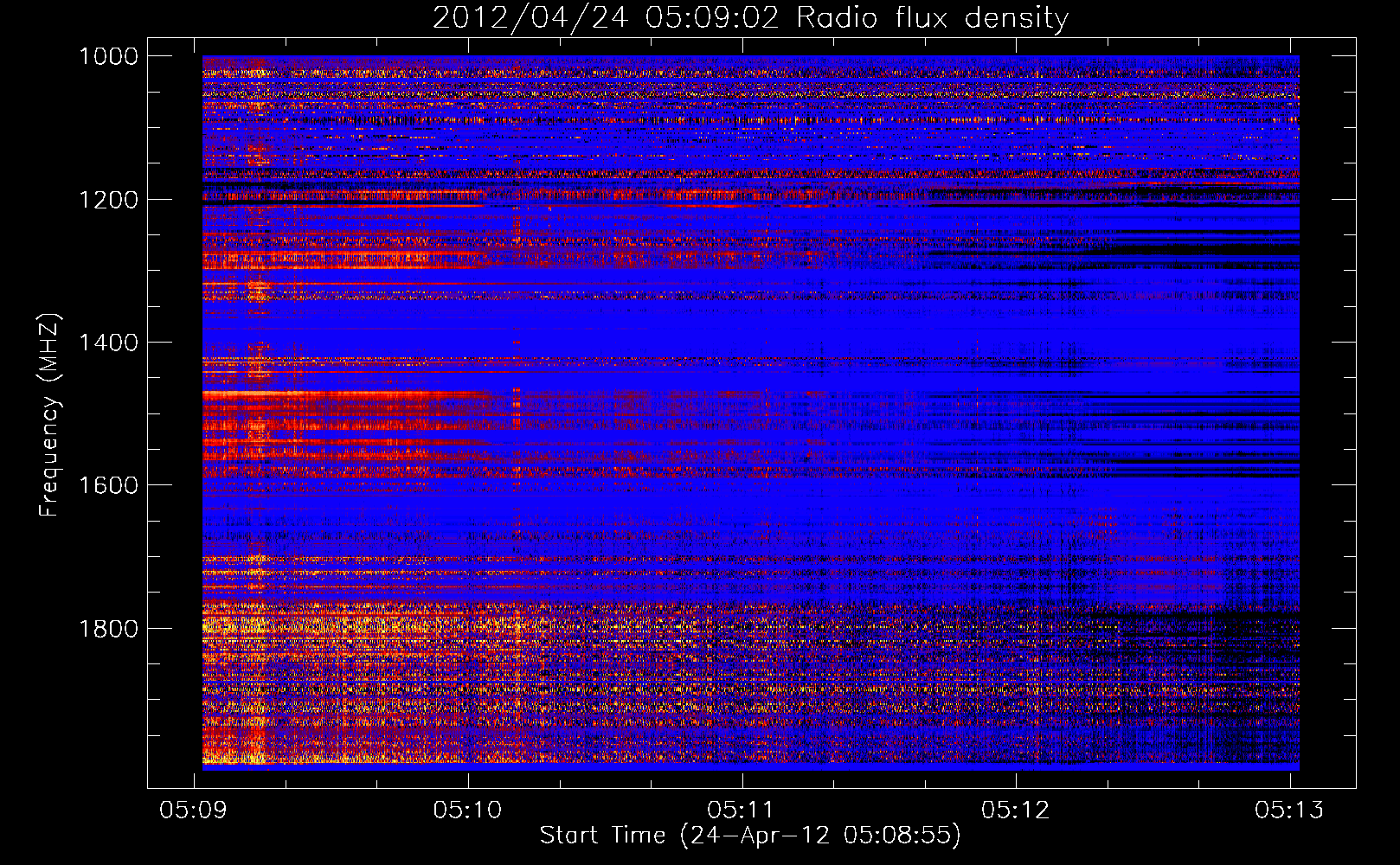Select the 1600 frequency axis label
This screenshot has height=865, width=1400.
pos(108,485)
